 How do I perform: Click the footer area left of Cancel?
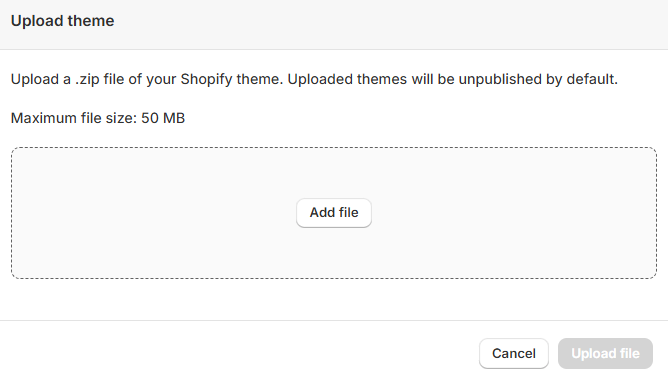(239, 353)
